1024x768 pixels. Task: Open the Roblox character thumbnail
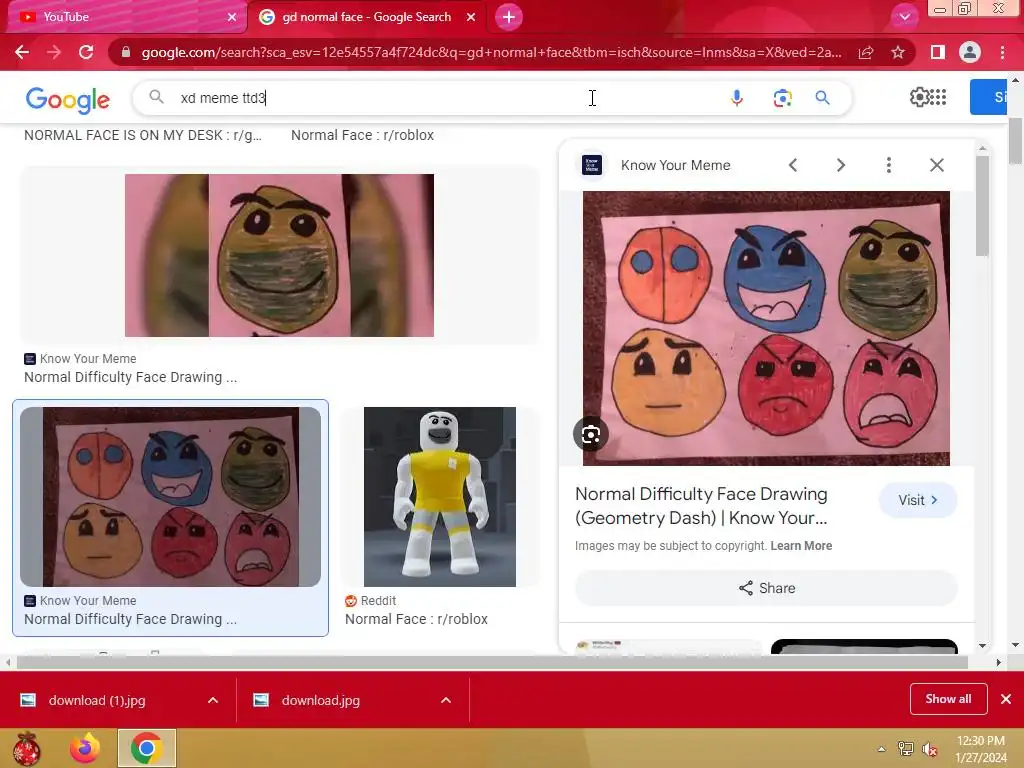440,497
